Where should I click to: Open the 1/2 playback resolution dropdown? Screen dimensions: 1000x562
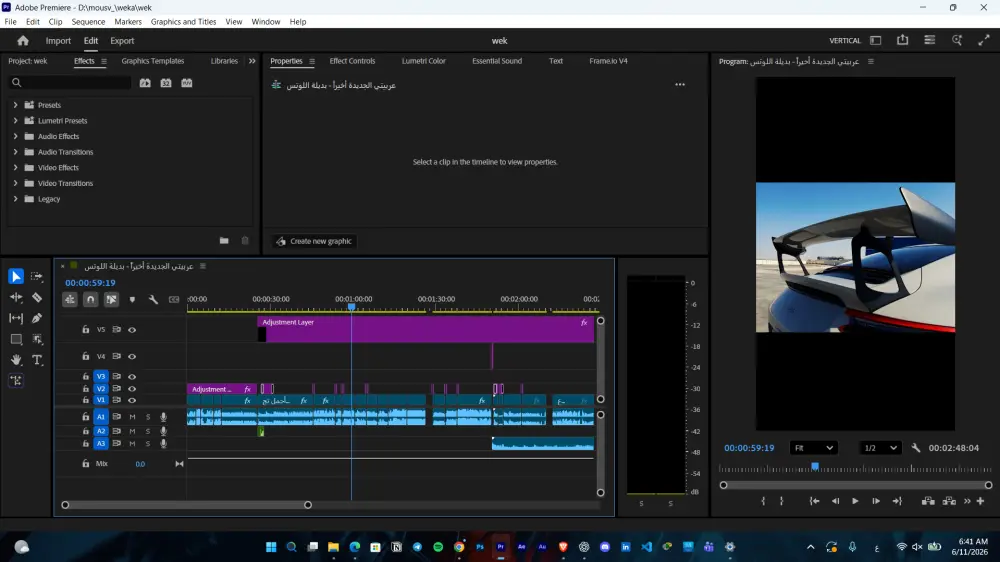coord(880,448)
